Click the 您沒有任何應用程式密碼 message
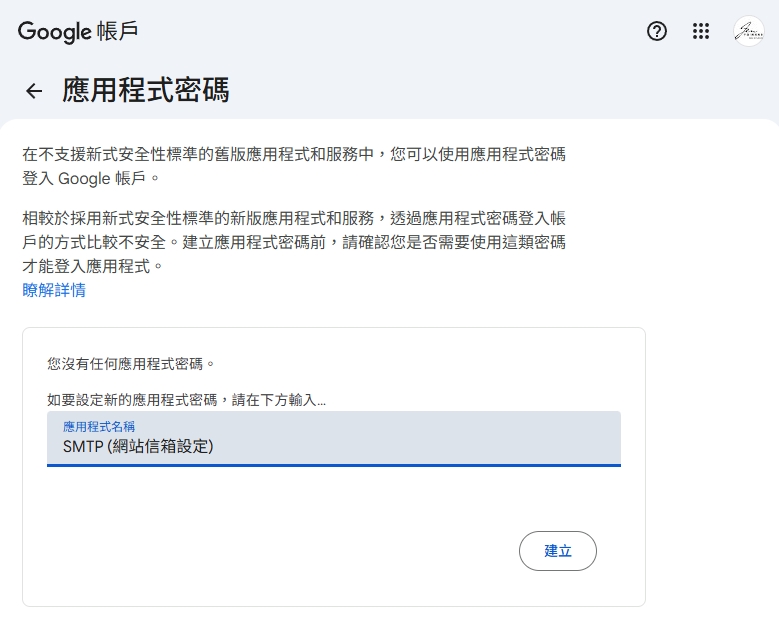The width and height of the screenshot is (779, 636). pyautogui.click(x=131, y=363)
